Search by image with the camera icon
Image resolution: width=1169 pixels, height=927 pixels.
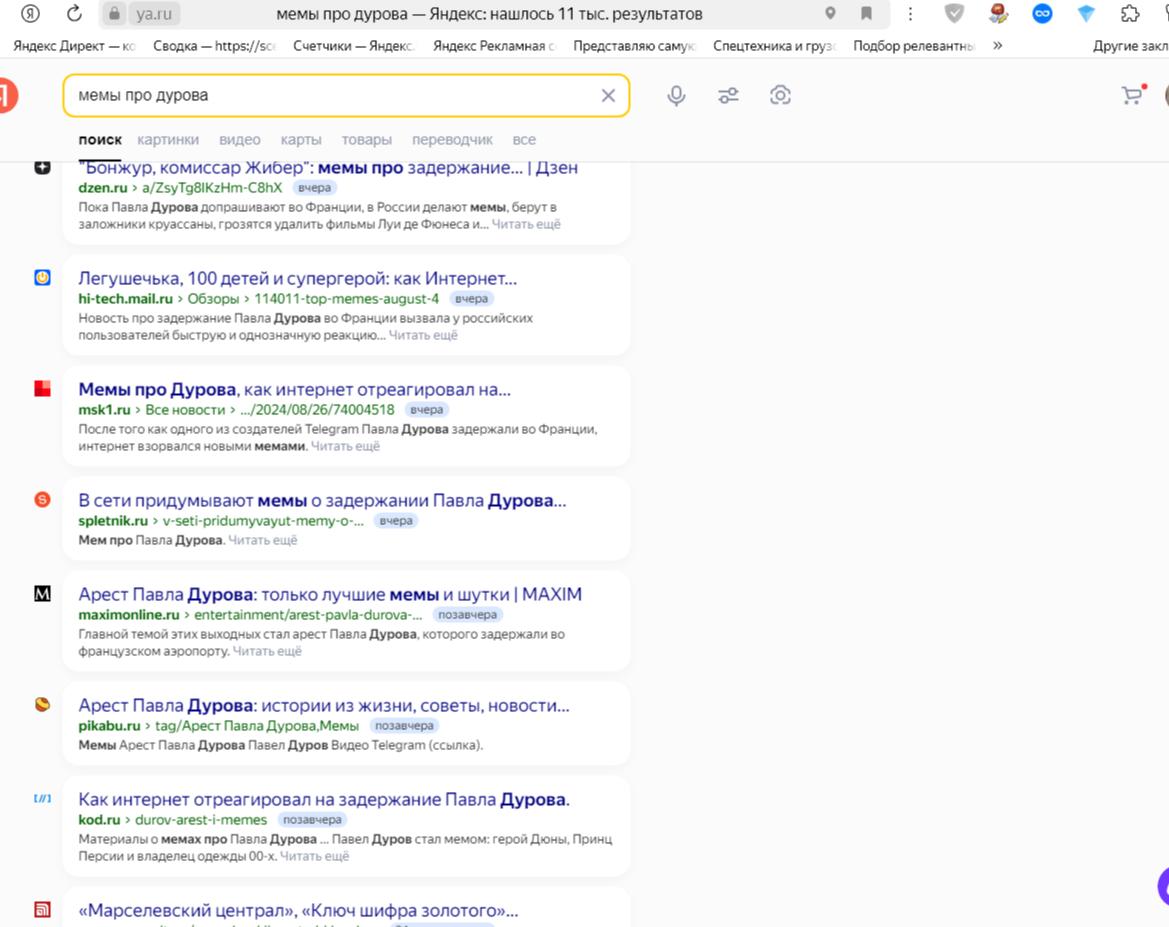780,95
